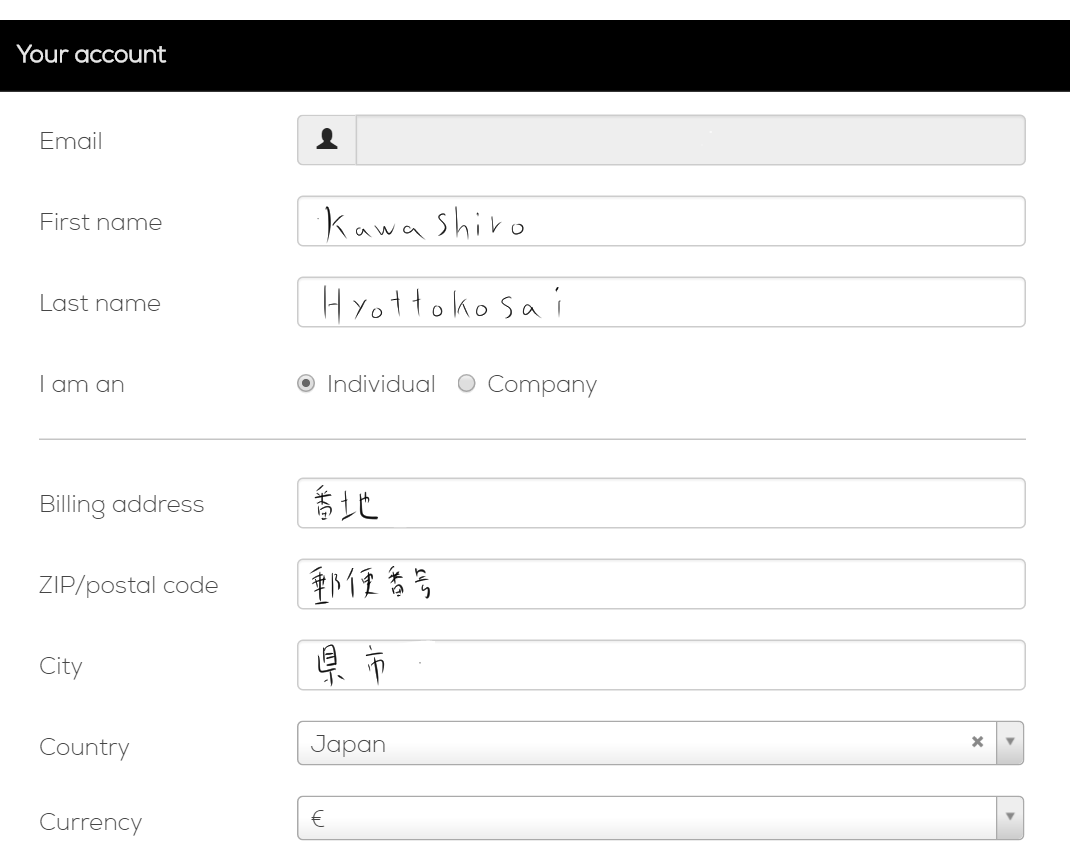Select the Company radio button
Image resolution: width=1072 pixels, height=866 pixels.
pyautogui.click(x=466, y=384)
